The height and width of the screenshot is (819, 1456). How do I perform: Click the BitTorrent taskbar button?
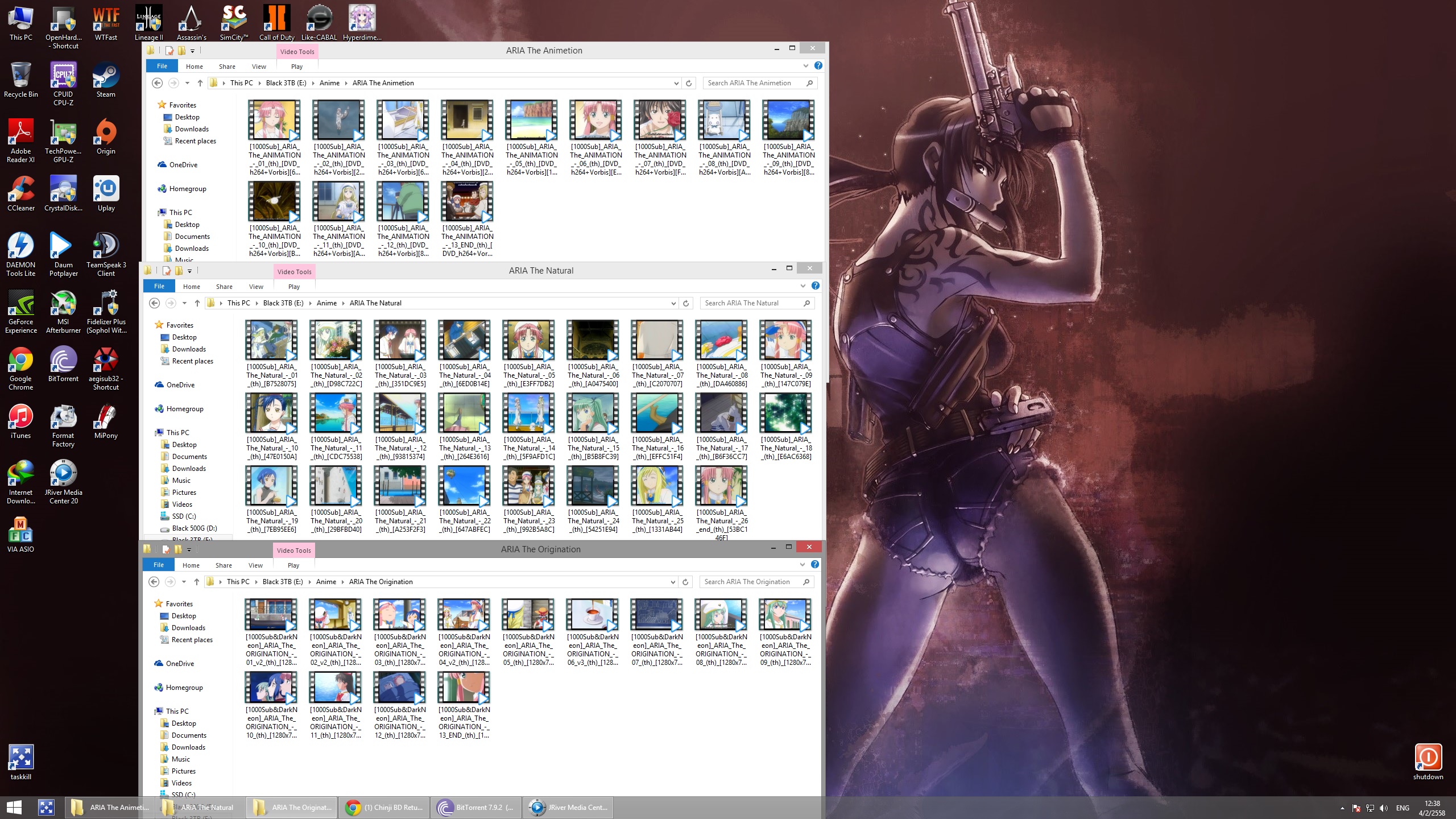click(x=475, y=807)
